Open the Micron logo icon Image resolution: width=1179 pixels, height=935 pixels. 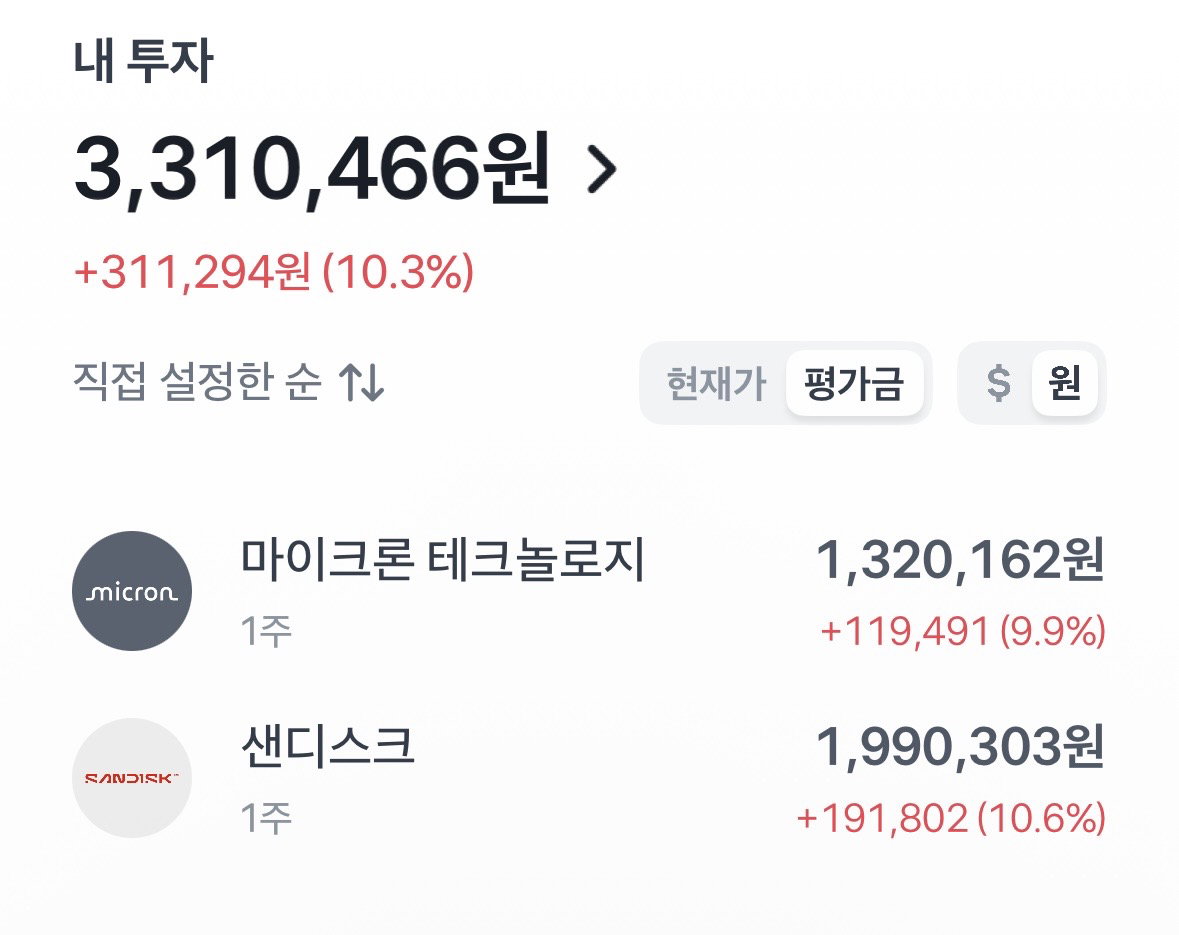coord(132,591)
